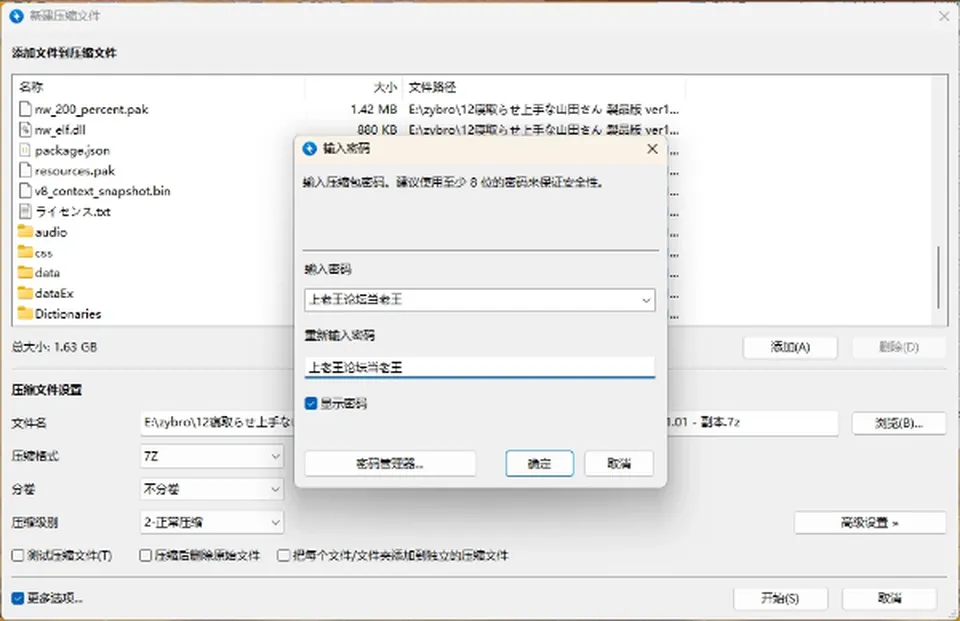Click 取消 at bottom of main window
Screen dimensions: 960x621
[x=890, y=598]
